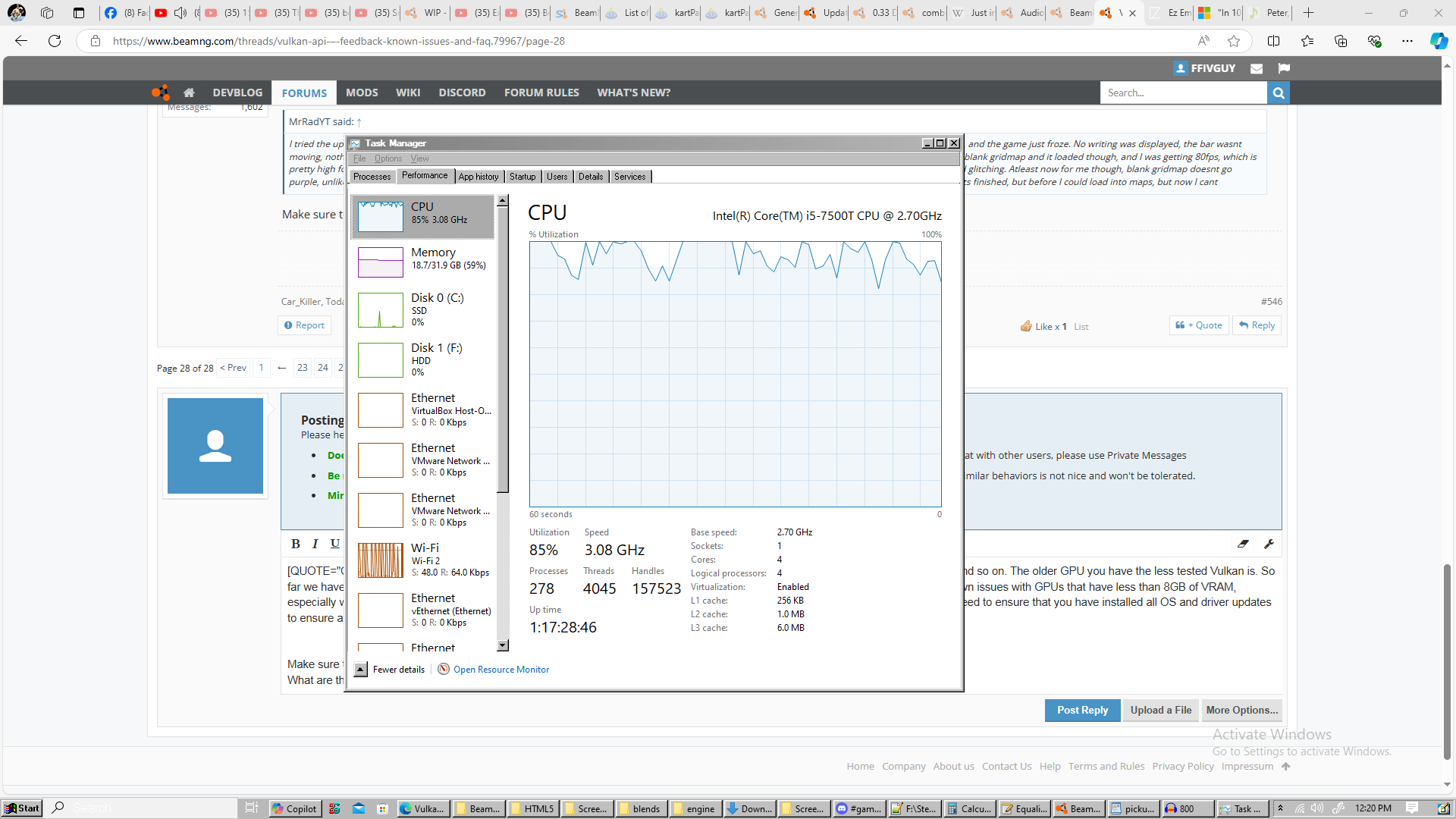Screen dimensions: 1456x819
Task: Click the forum search magnifier button
Action: coord(1279,93)
